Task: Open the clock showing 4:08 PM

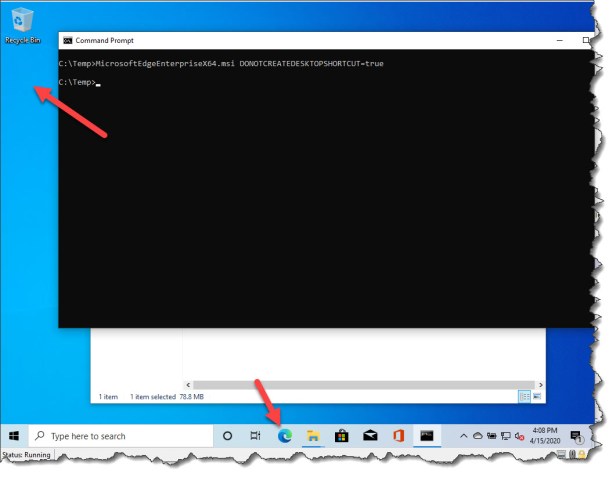Action: point(545,435)
